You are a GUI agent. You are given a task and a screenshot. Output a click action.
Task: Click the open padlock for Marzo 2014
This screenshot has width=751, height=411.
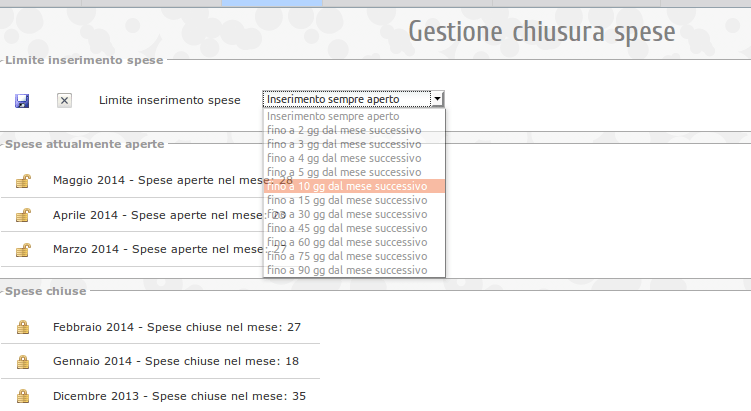22,250
